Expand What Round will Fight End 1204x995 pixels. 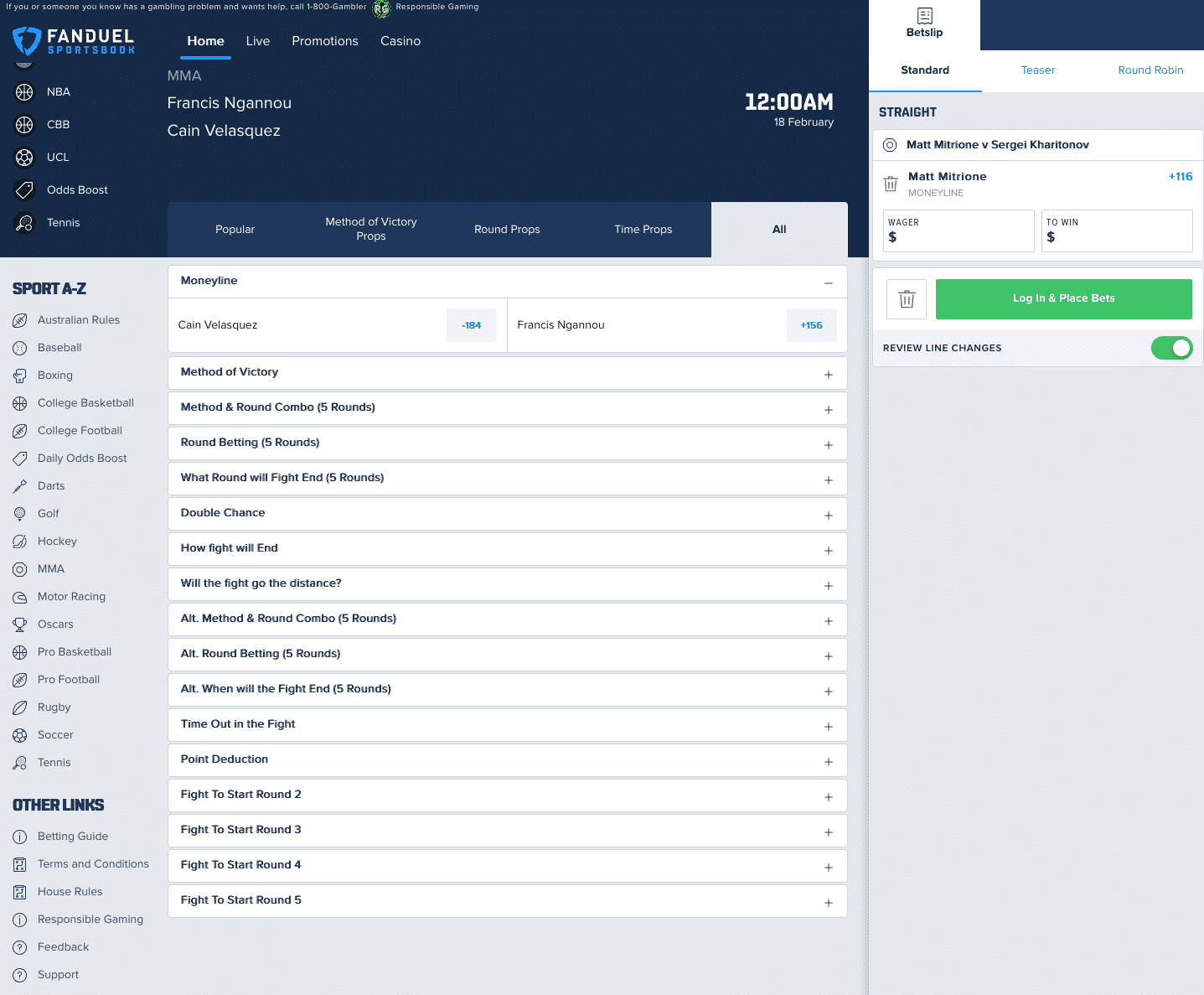click(x=828, y=480)
